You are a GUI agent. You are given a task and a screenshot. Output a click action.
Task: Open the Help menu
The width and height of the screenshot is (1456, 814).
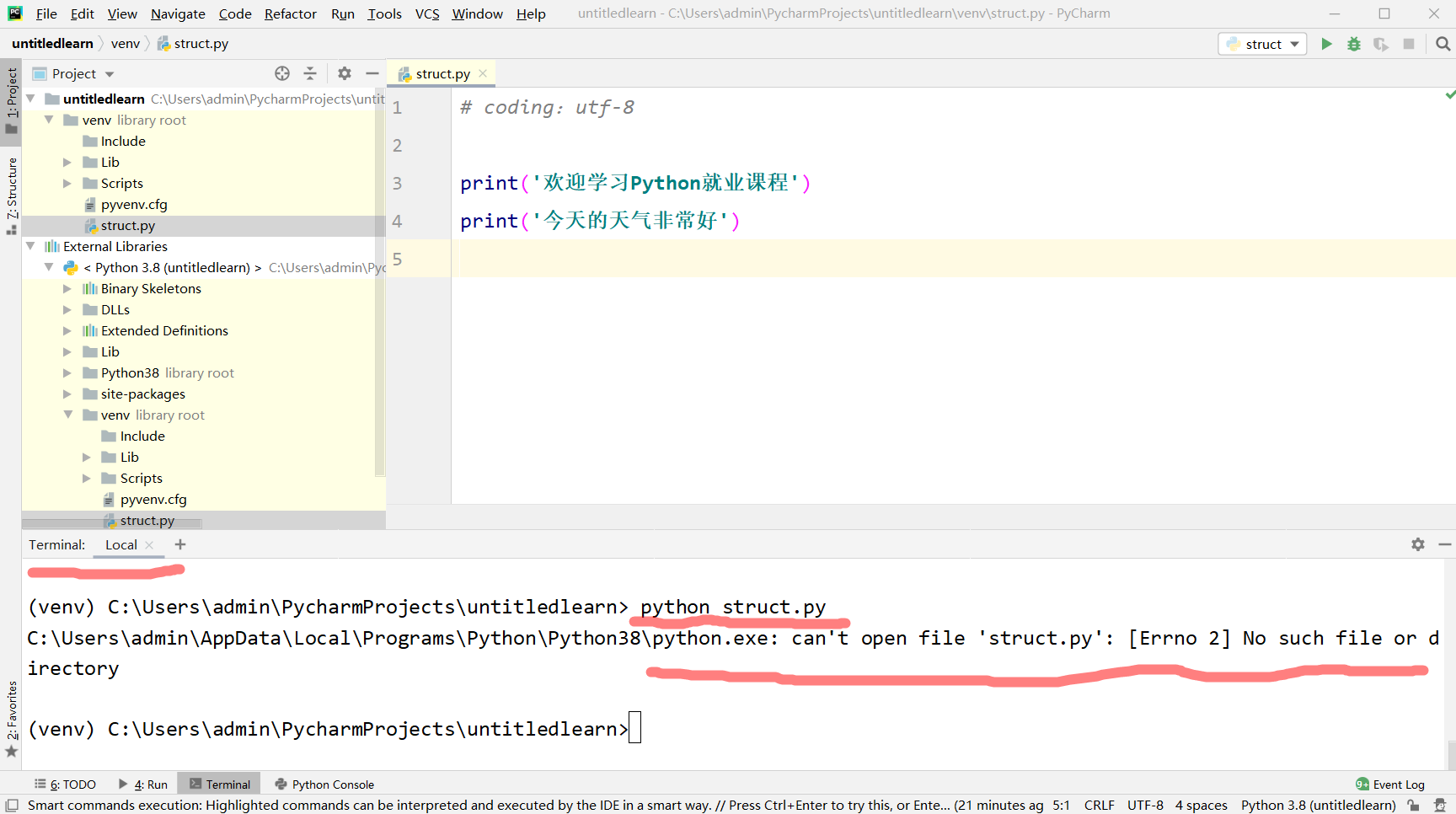pyautogui.click(x=531, y=13)
